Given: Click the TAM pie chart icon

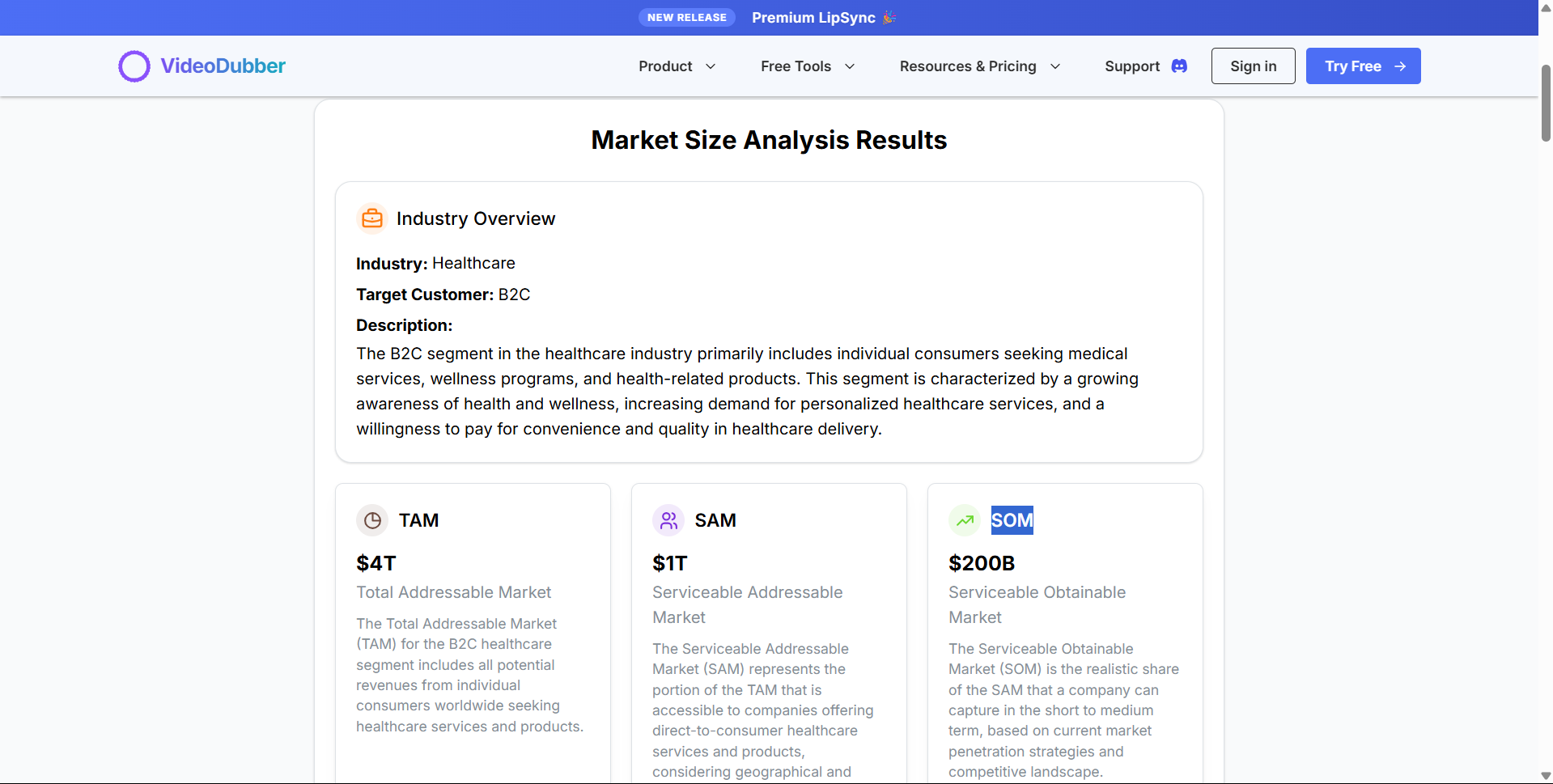Looking at the screenshot, I should [372, 520].
